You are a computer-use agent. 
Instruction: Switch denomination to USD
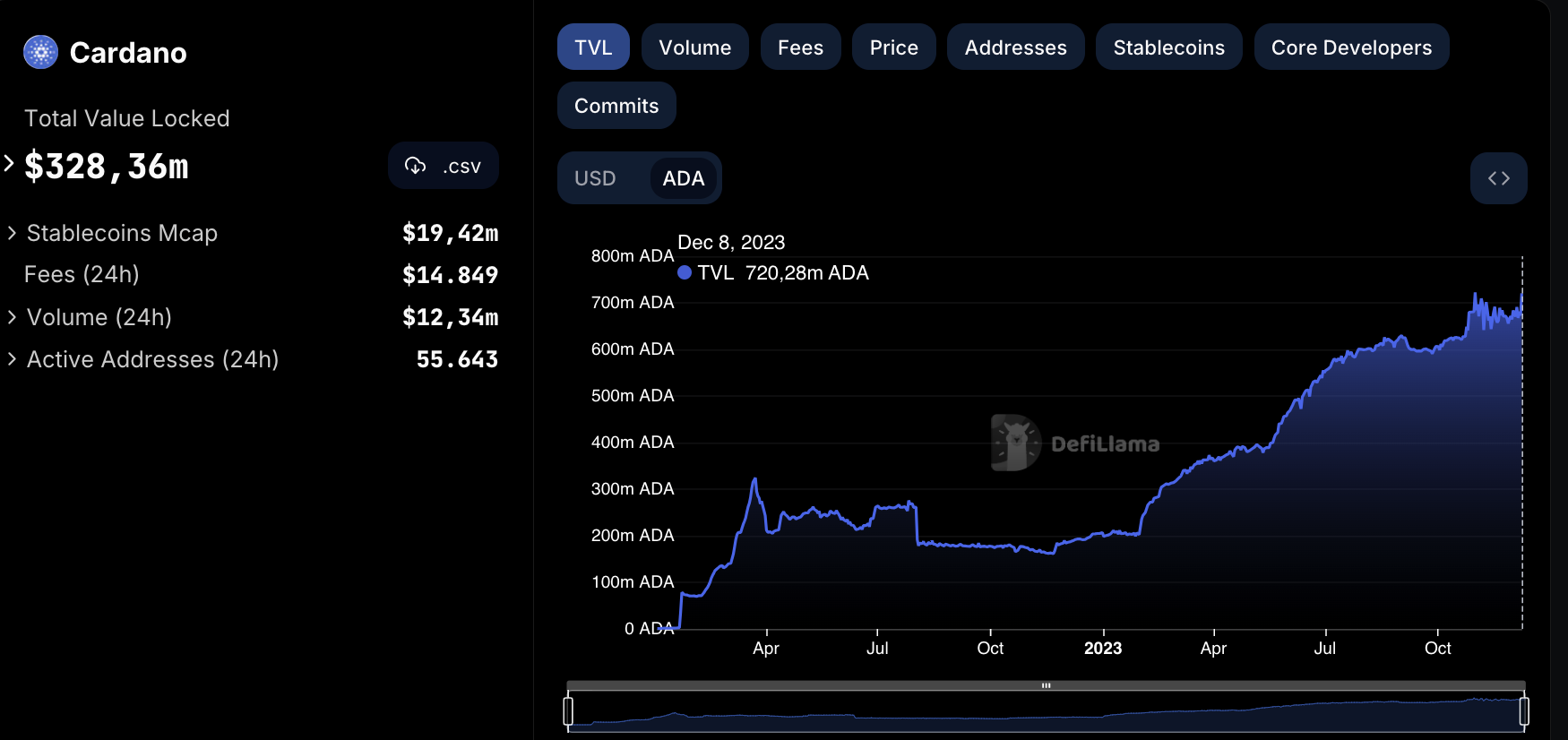[x=595, y=178]
